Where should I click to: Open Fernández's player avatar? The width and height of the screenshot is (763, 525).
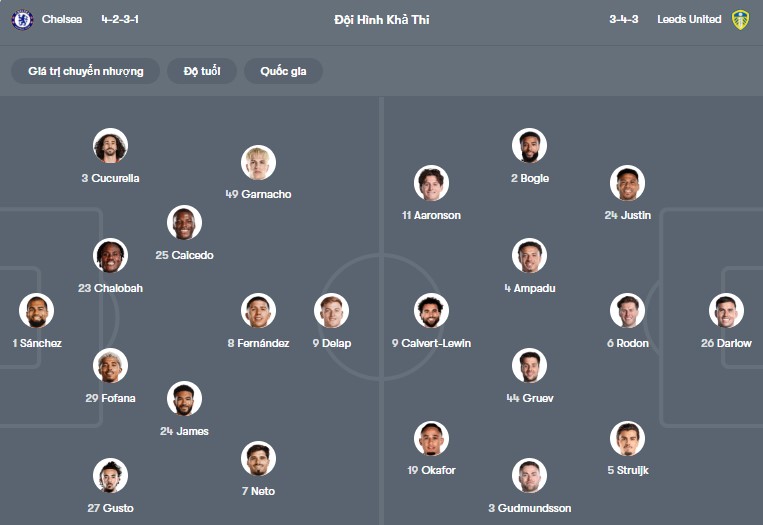pyautogui.click(x=258, y=311)
